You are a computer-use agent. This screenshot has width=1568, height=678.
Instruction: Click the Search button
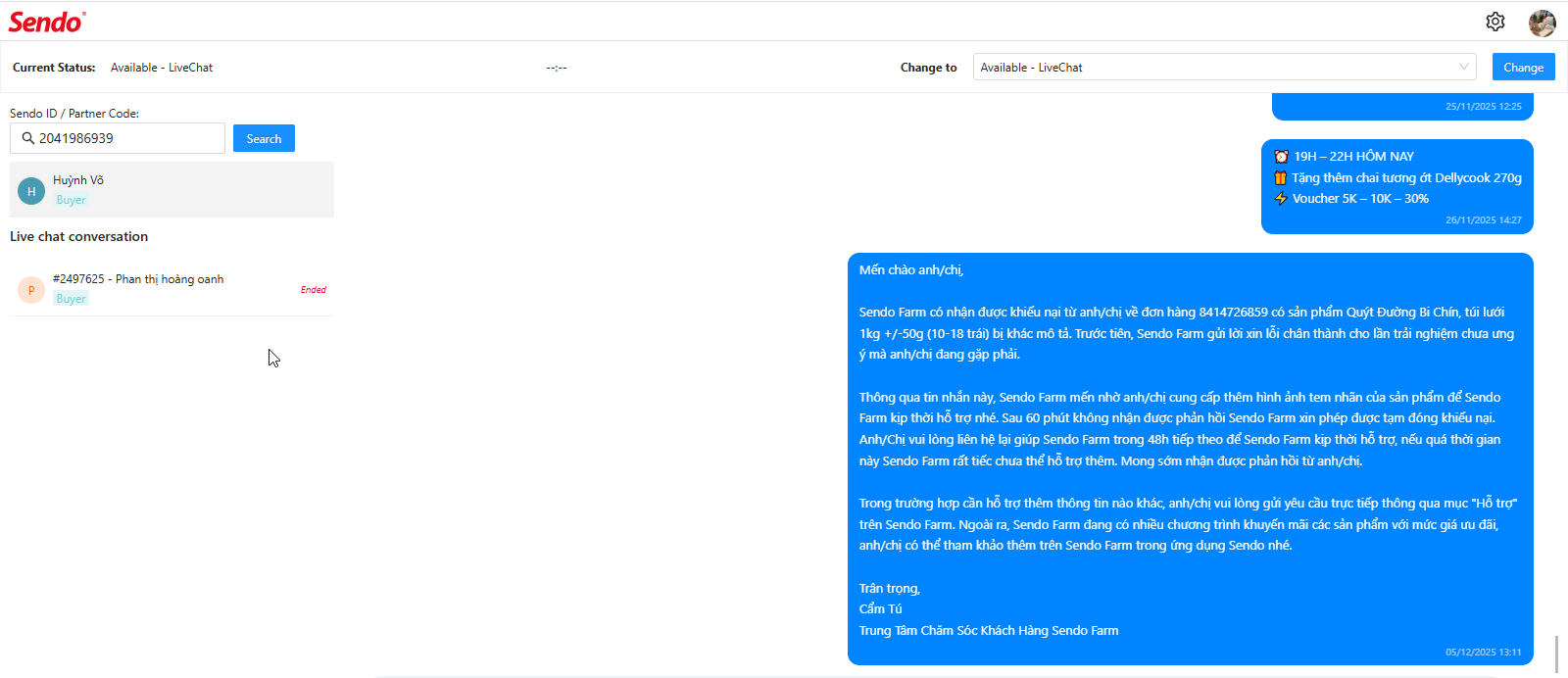[x=264, y=138]
